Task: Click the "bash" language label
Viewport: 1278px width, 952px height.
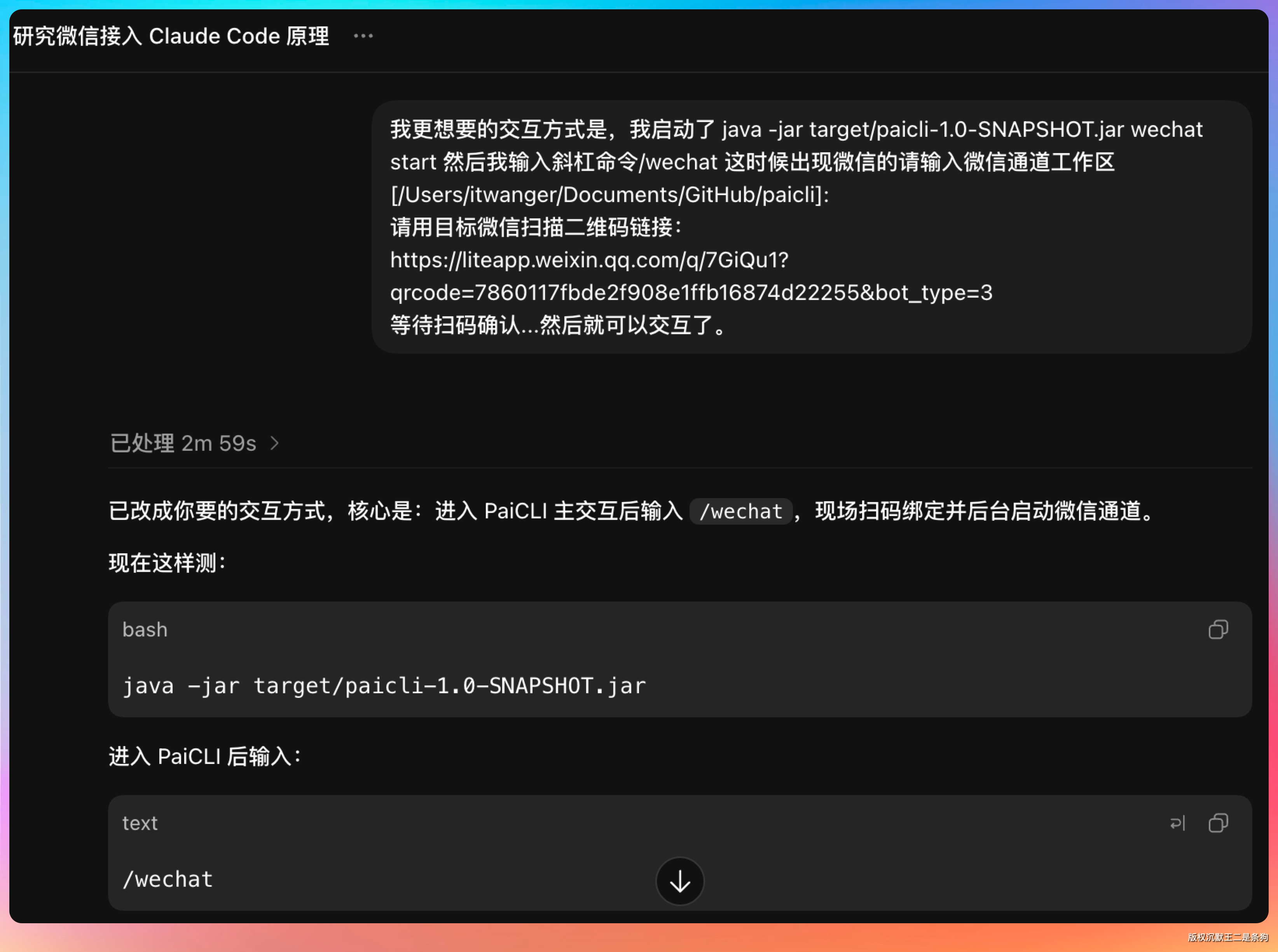Action: pos(145,630)
